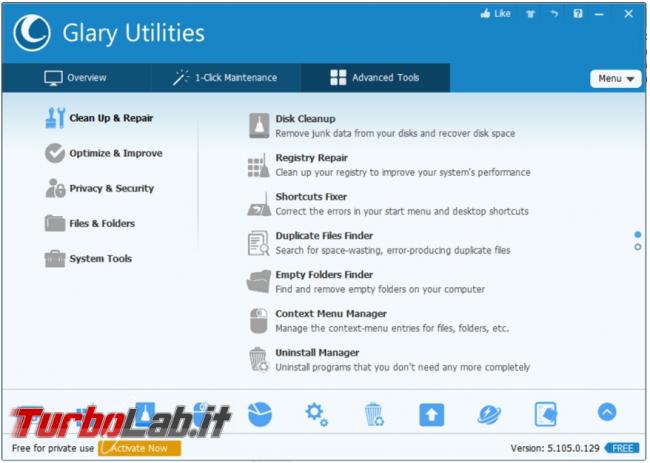Click 'Remove junk data from your disks' description

395,133
